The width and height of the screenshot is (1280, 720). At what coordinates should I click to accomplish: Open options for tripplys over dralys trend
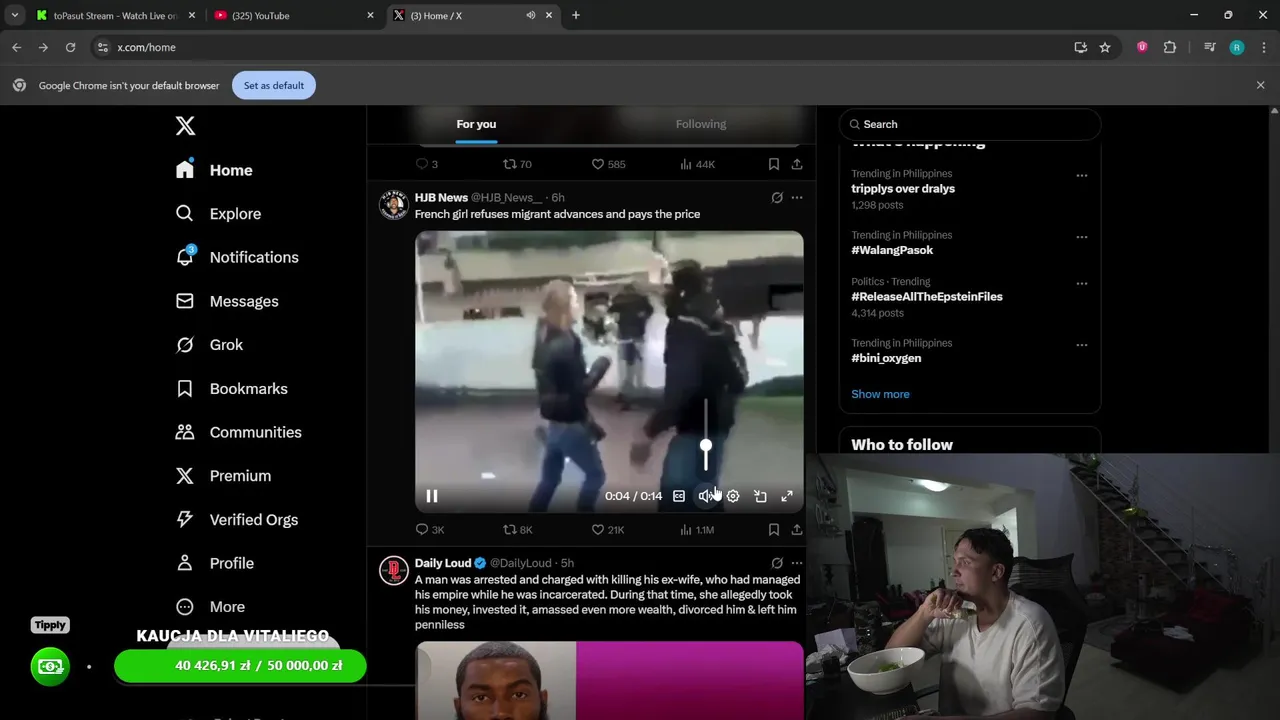click(x=1081, y=175)
